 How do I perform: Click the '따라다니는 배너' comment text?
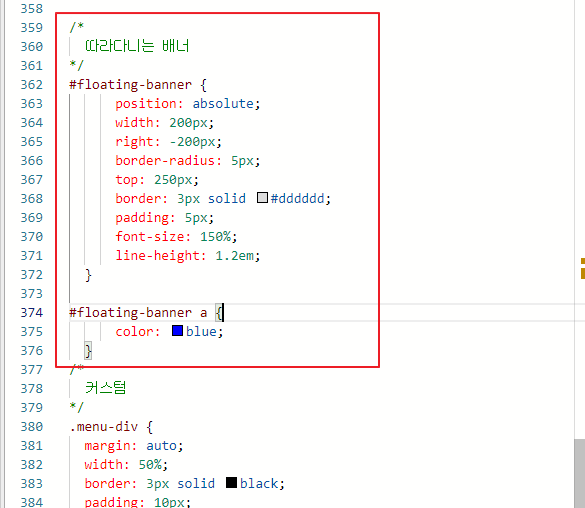coord(137,46)
